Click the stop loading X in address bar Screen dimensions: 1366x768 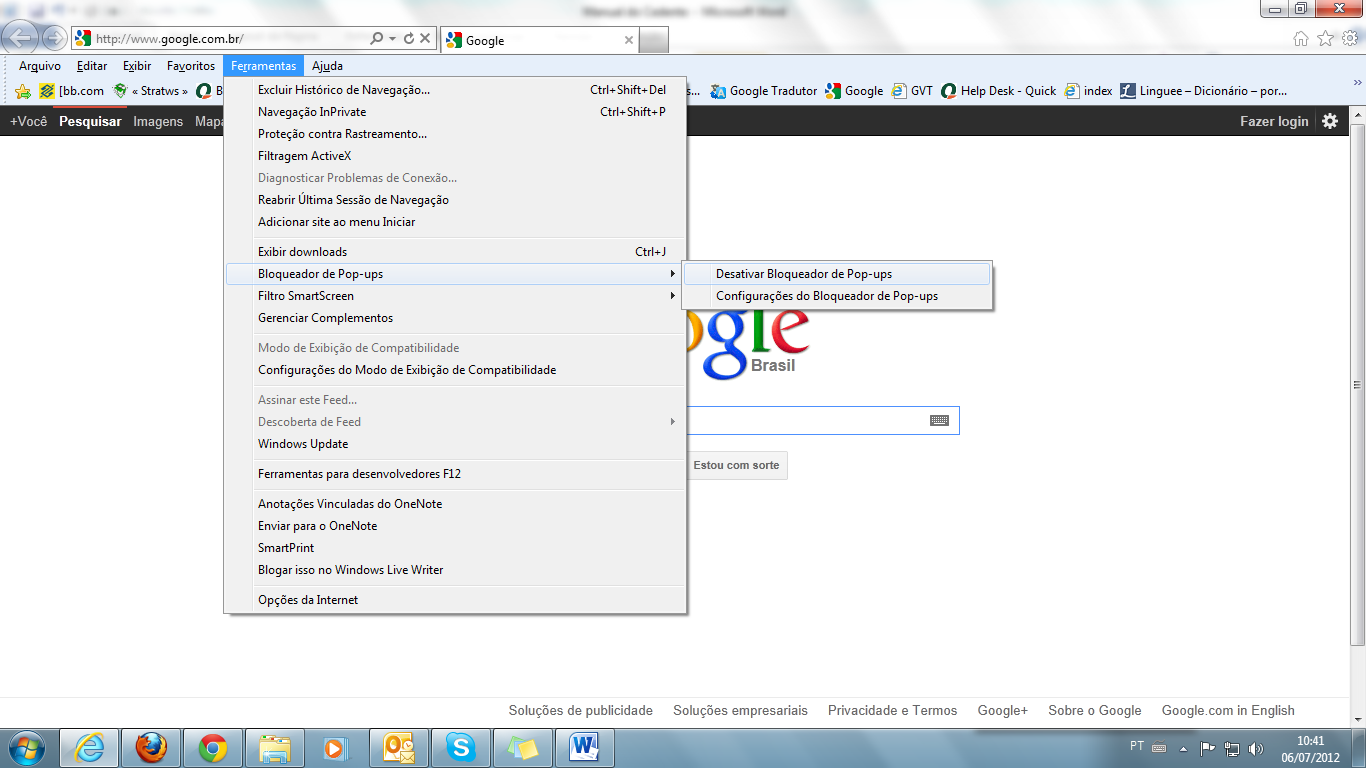coord(425,39)
